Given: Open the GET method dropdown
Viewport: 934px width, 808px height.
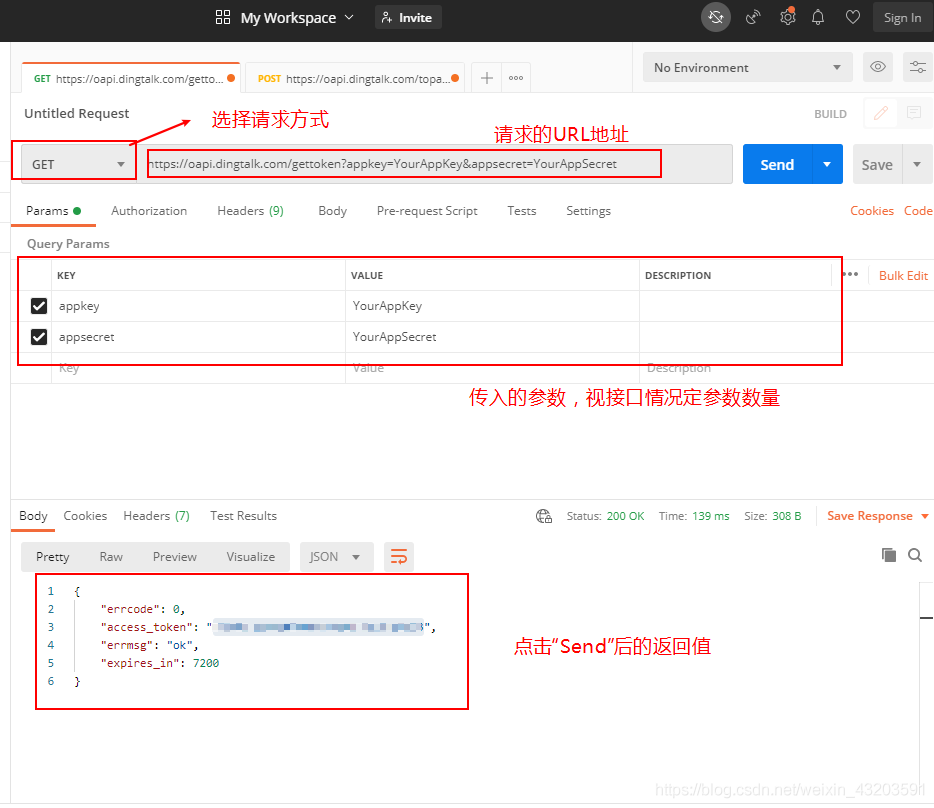Looking at the screenshot, I should tap(77, 164).
